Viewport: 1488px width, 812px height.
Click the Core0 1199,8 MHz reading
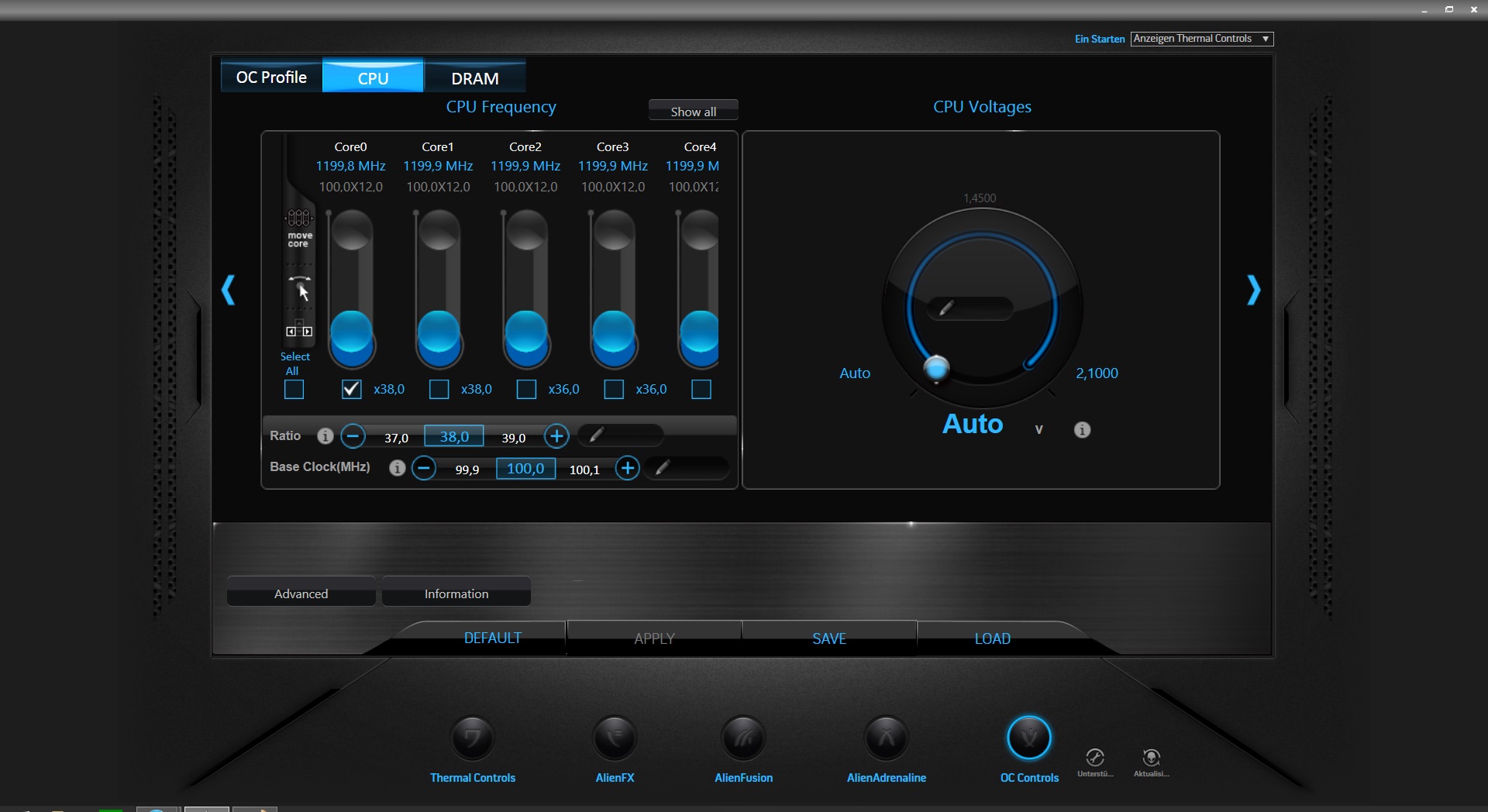pyautogui.click(x=350, y=166)
